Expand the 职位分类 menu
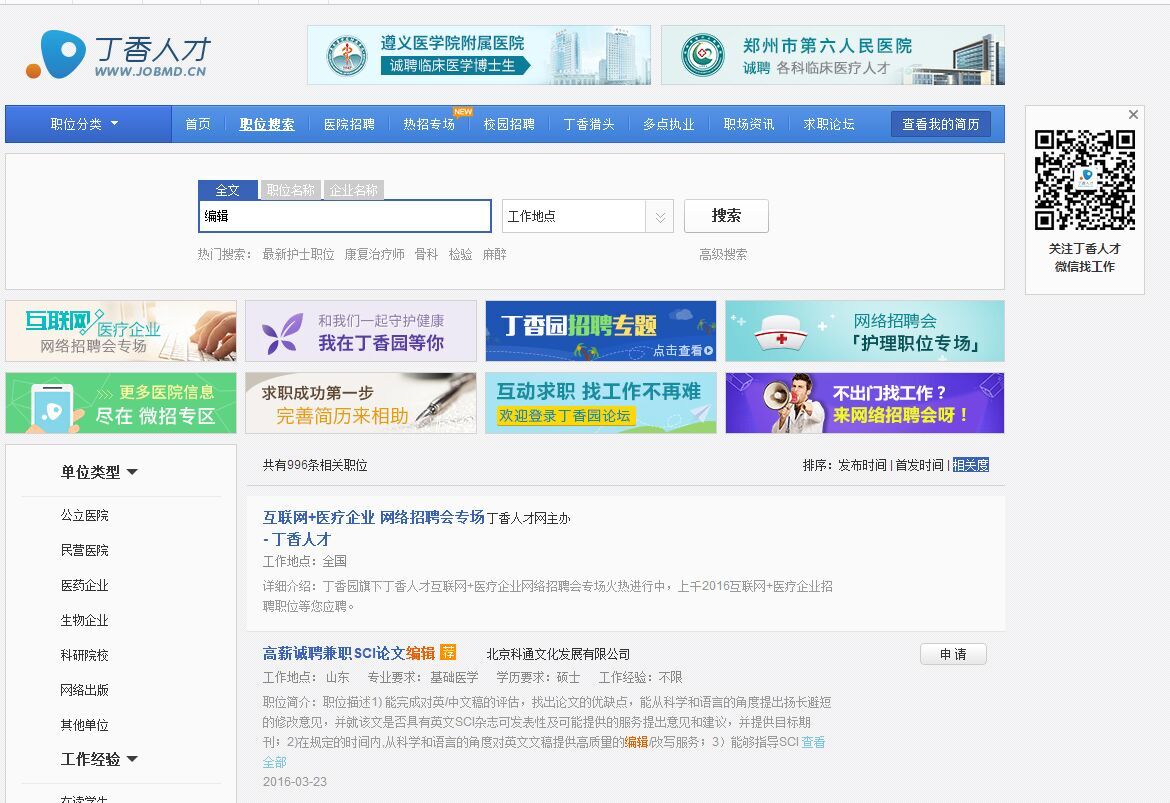Image resolution: width=1170 pixels, height=803 pixels. pyautogui.click(x=86, y=124)
